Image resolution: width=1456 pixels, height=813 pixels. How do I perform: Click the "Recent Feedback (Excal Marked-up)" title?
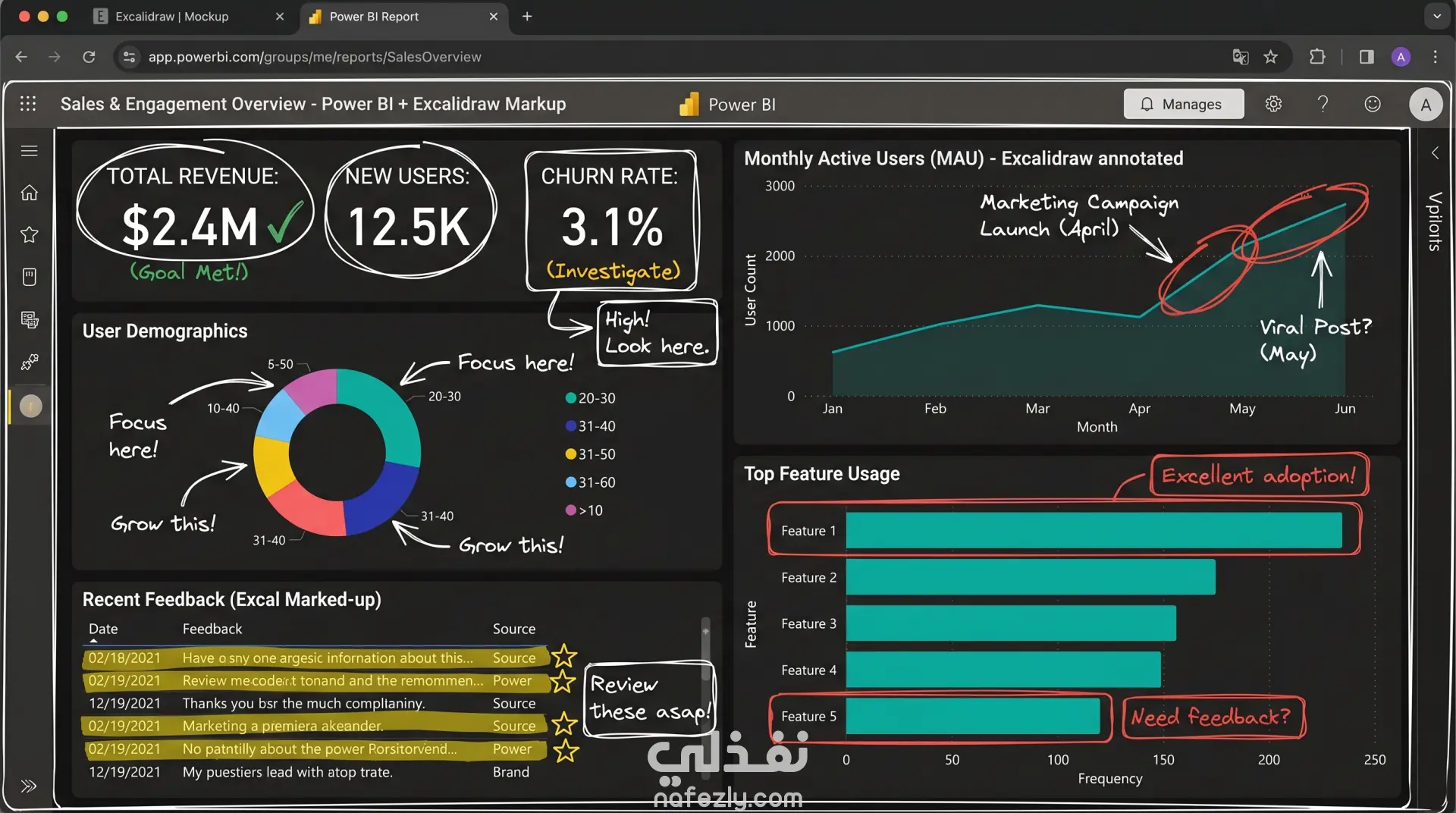coord(231,600)
